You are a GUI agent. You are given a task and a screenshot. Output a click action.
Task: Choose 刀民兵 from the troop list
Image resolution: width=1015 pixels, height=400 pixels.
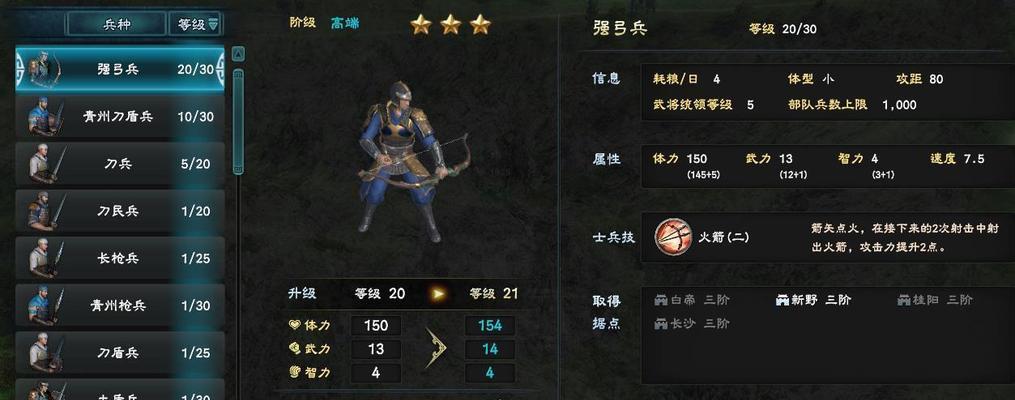tap(120, 211)
